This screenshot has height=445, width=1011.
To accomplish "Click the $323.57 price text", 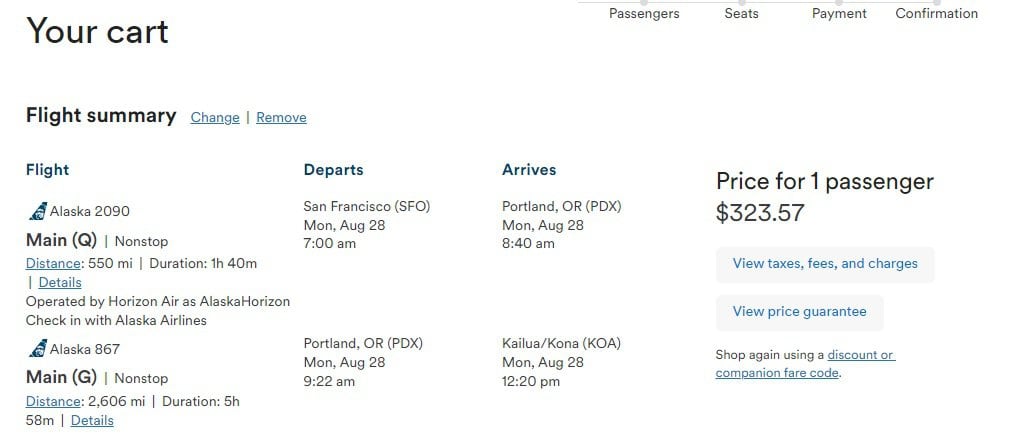I will click(x=760, y=213).
